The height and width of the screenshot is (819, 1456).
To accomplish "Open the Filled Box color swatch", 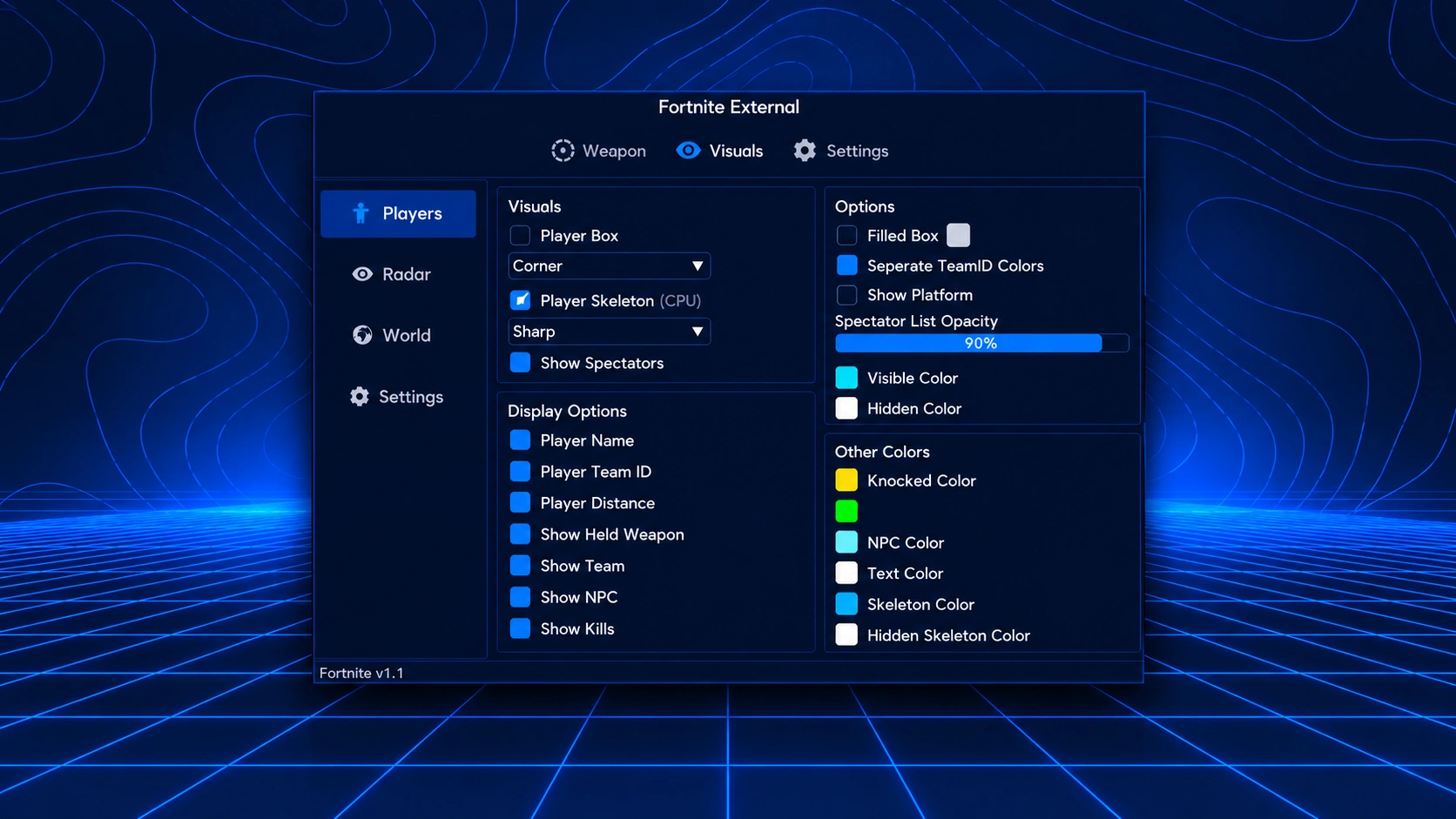I will pos(958,235).
